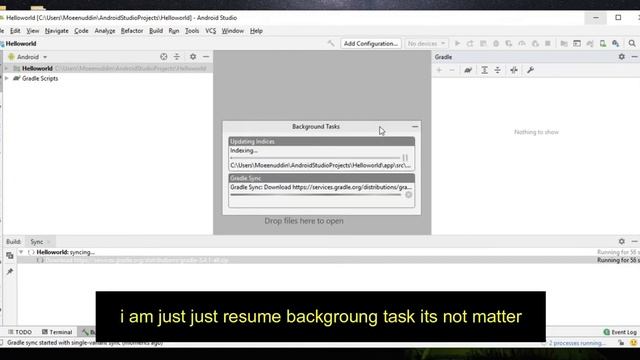Image resolution: width=640 pixels, height=360 pixels.
Task: Click the feedback face icon in status bar
Action: tap(633, 343)
